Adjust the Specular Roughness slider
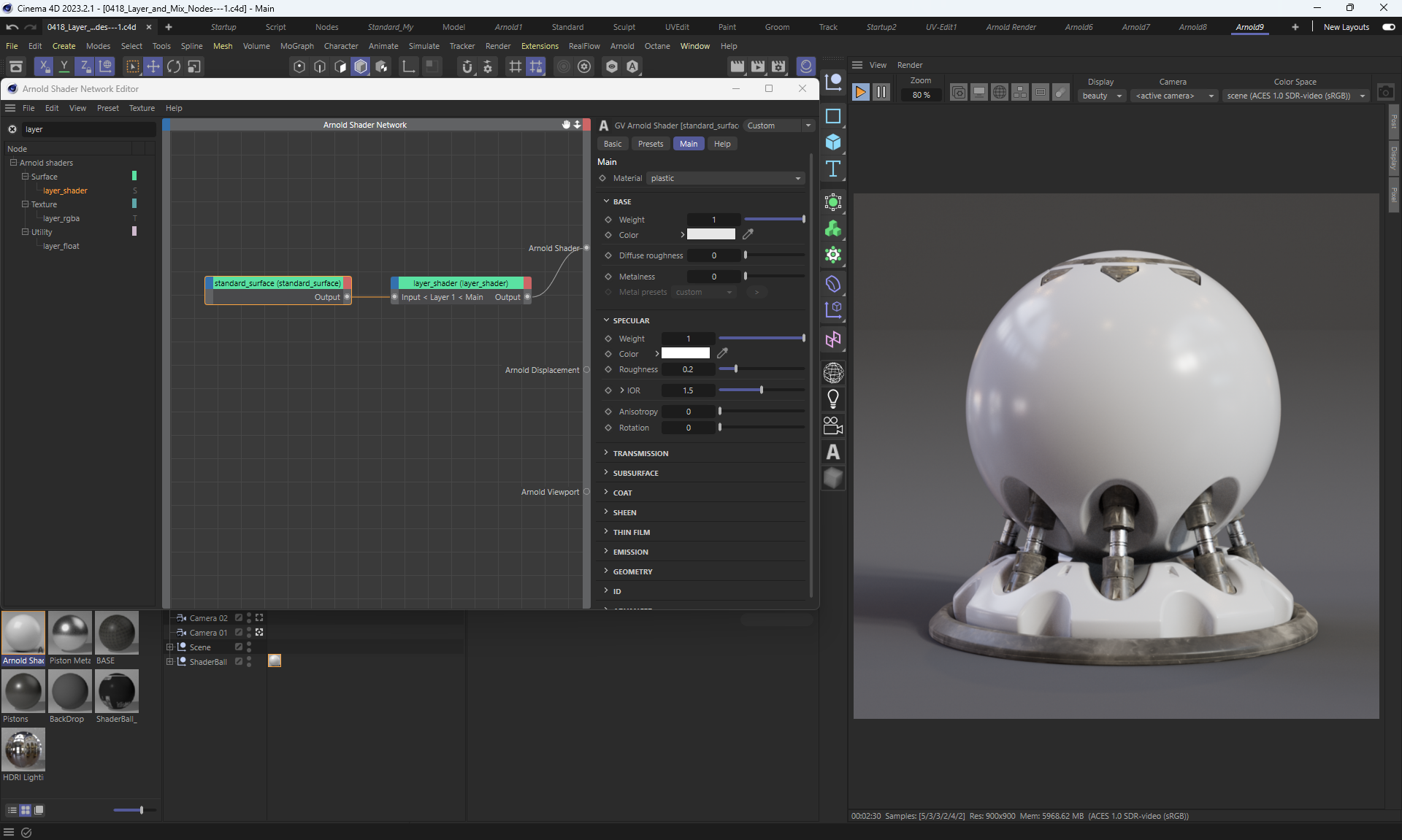The image size is (1402, 840). pos(735,369)
